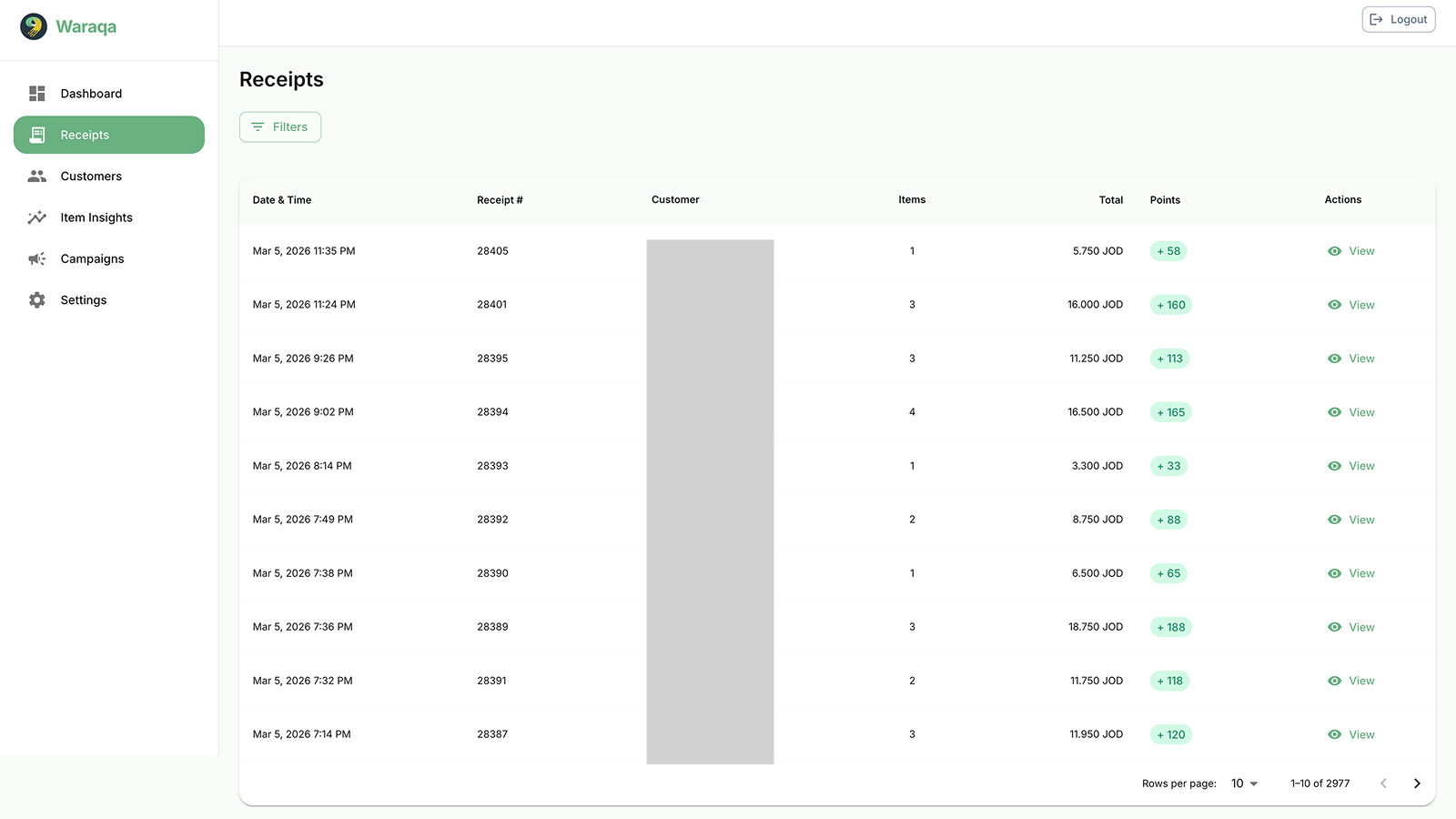1456x819 pixels.
Task: Open the Filters button
Action: (280, 127)
